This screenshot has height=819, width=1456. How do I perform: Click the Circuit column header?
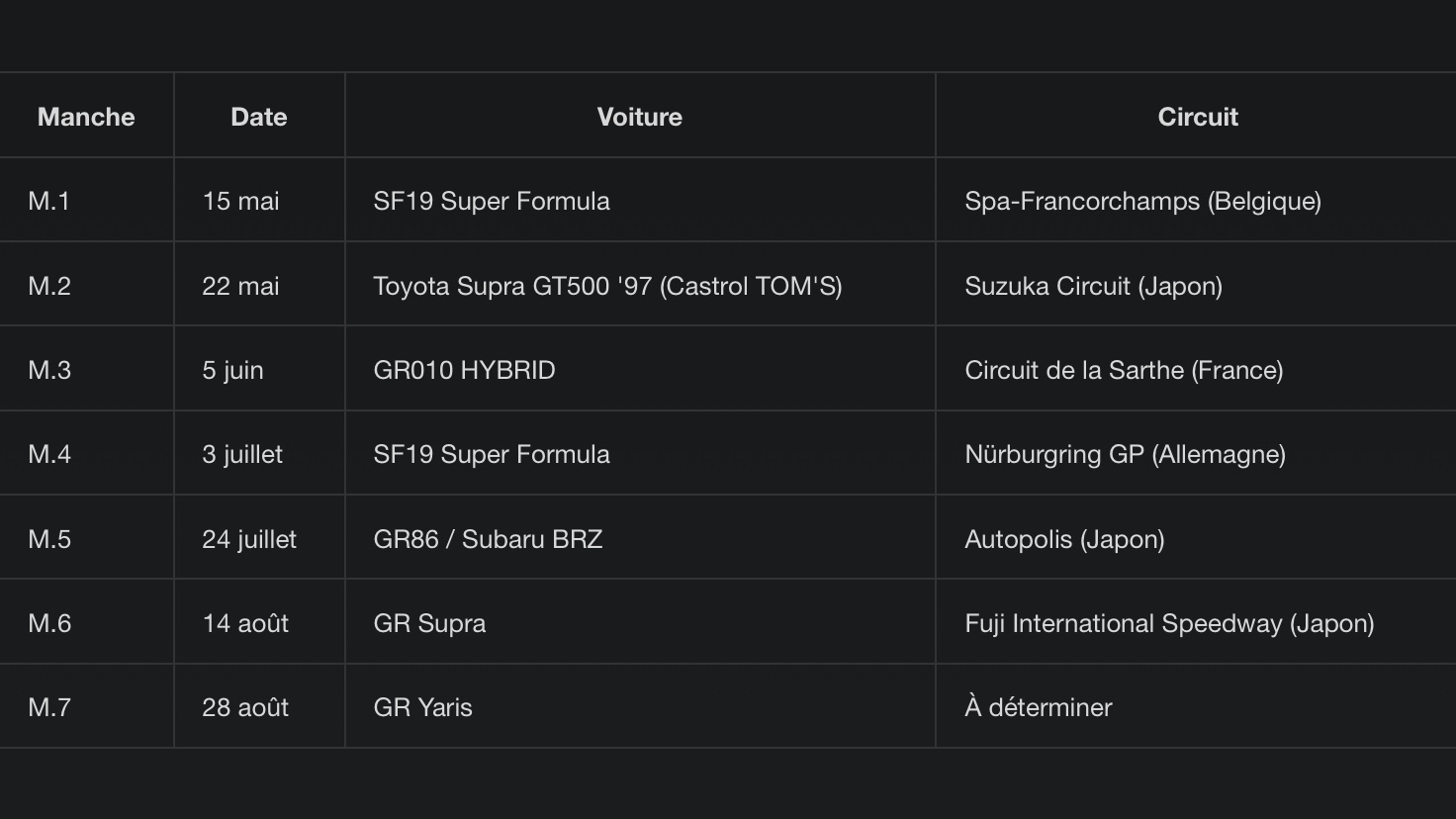click(1198, 116)
